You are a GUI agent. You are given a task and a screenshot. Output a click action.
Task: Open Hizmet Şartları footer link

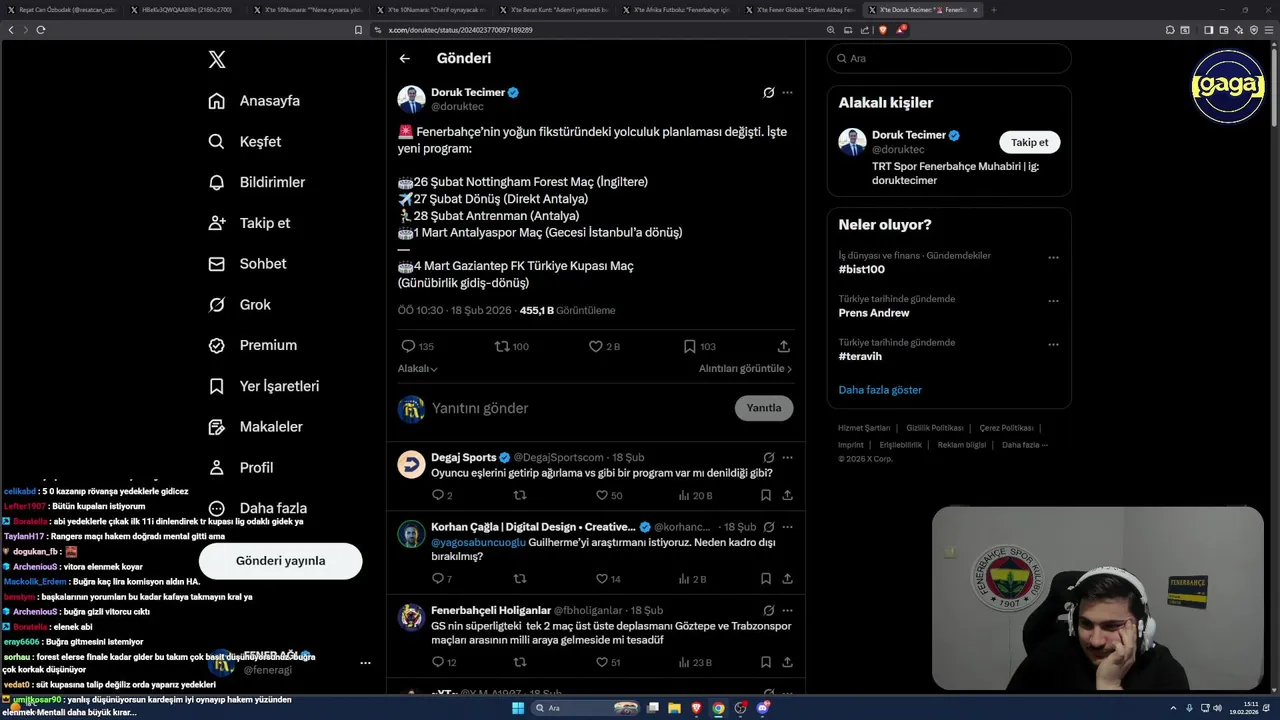(864, 428)
